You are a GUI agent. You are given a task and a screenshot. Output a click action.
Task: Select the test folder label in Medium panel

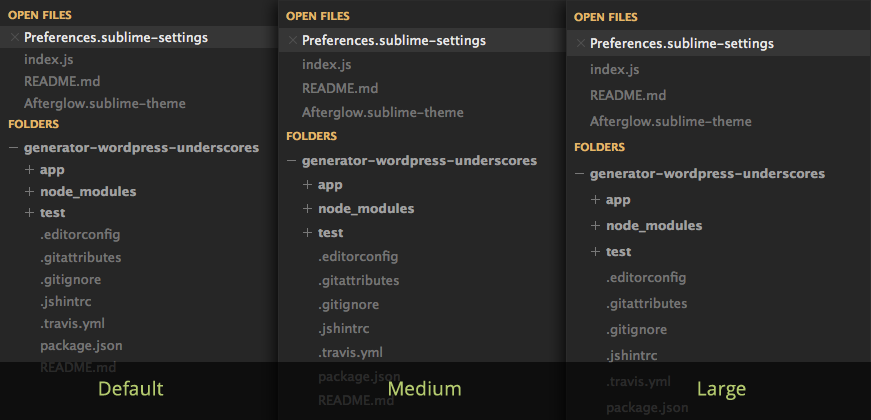[x=331, y=233]
